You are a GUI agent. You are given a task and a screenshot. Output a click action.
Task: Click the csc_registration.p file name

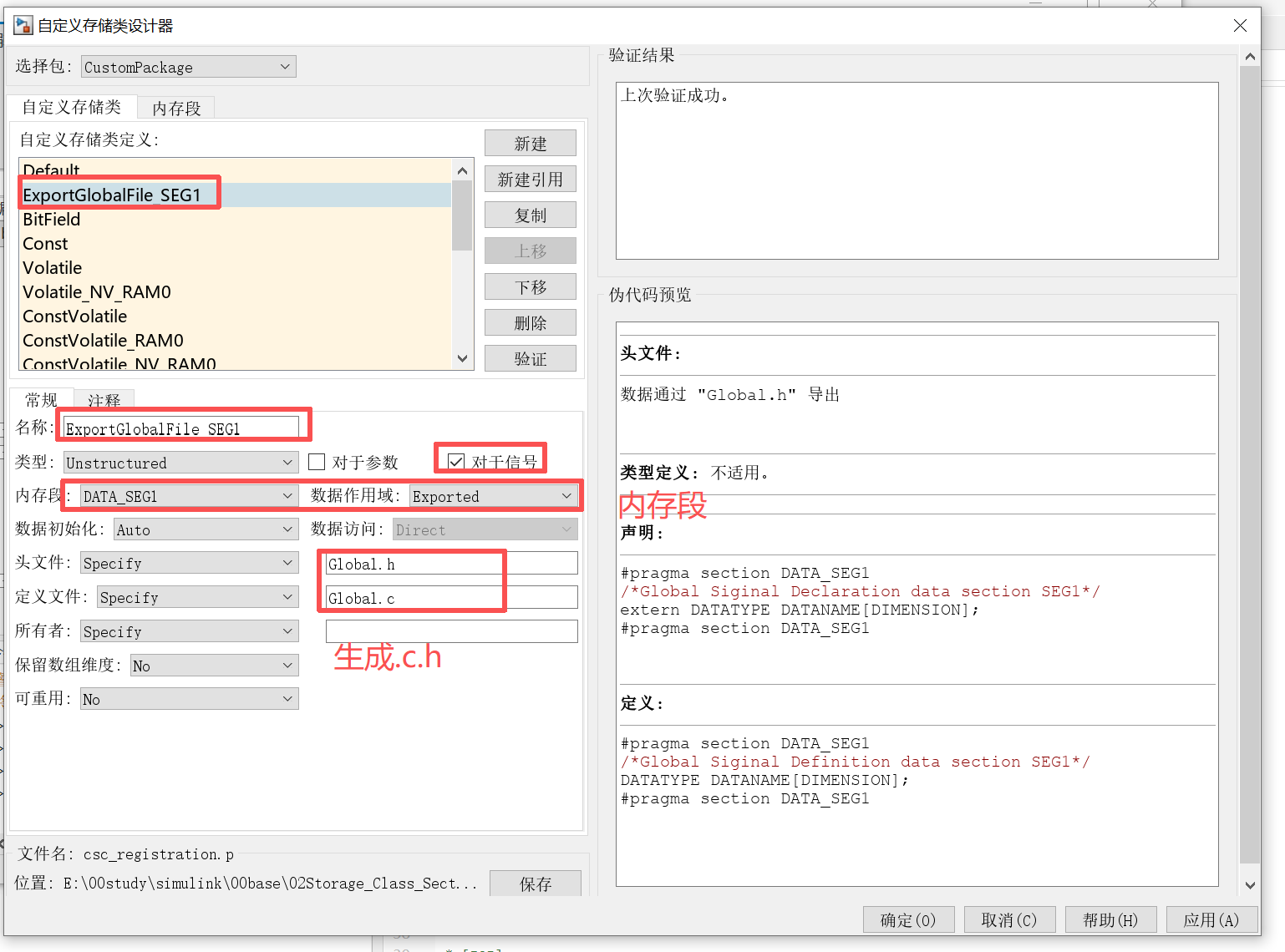tap(159, 854)
